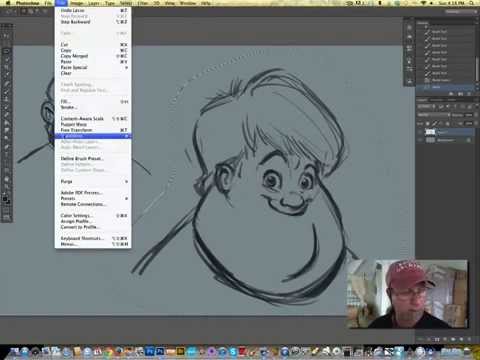This screenshot has width=480, height=360.
Task: Click the History panel trash icon
Action: coord(469,94)
